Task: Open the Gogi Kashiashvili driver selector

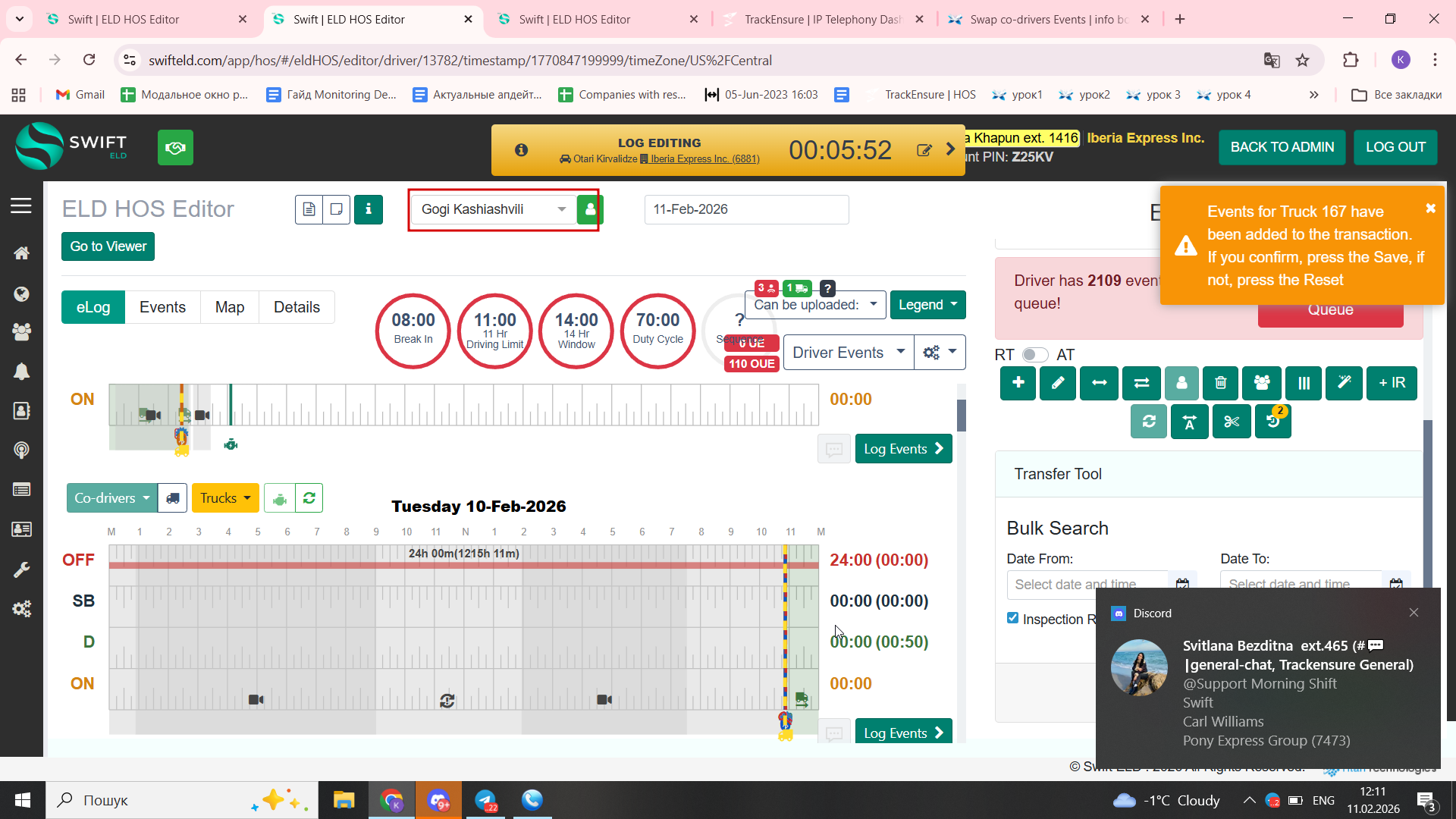Action: click(x=491, y=209)
